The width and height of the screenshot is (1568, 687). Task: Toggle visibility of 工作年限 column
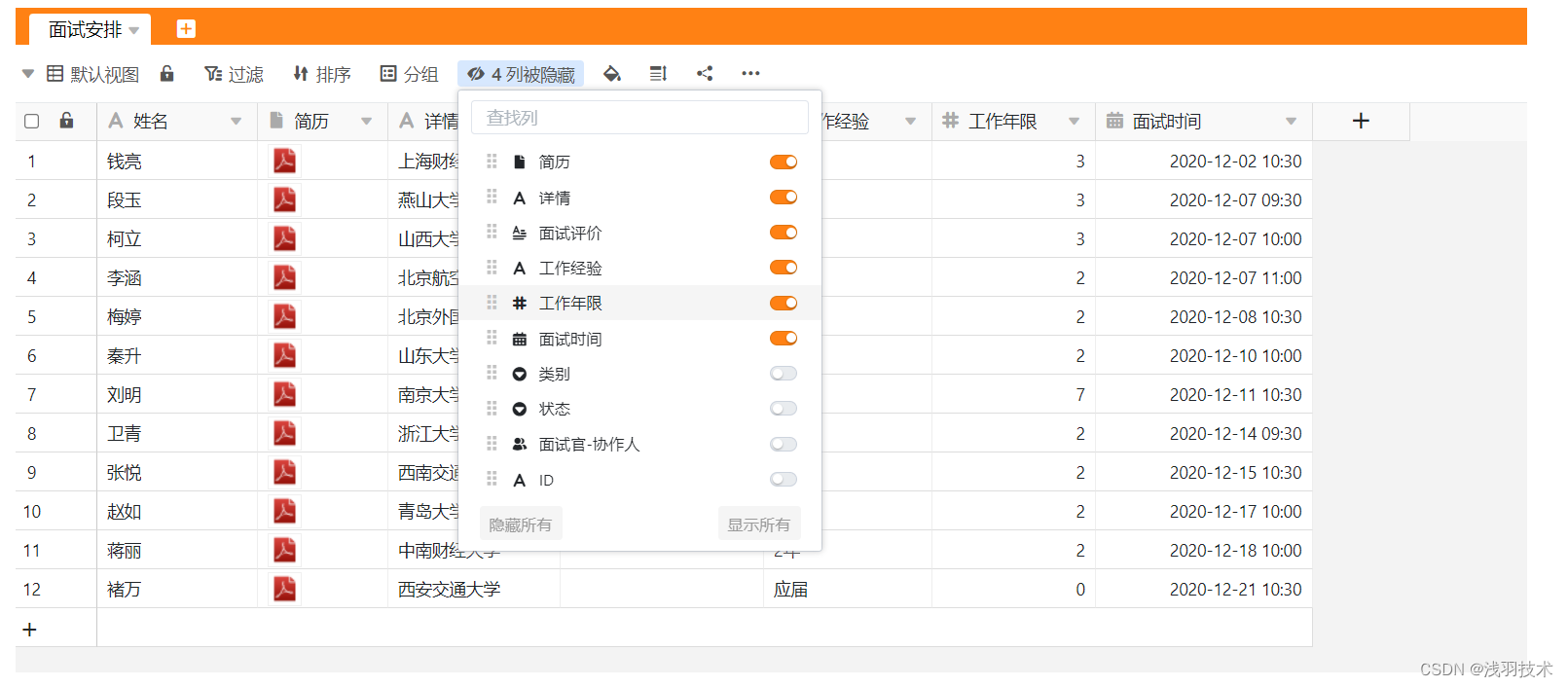click(784, 304)
